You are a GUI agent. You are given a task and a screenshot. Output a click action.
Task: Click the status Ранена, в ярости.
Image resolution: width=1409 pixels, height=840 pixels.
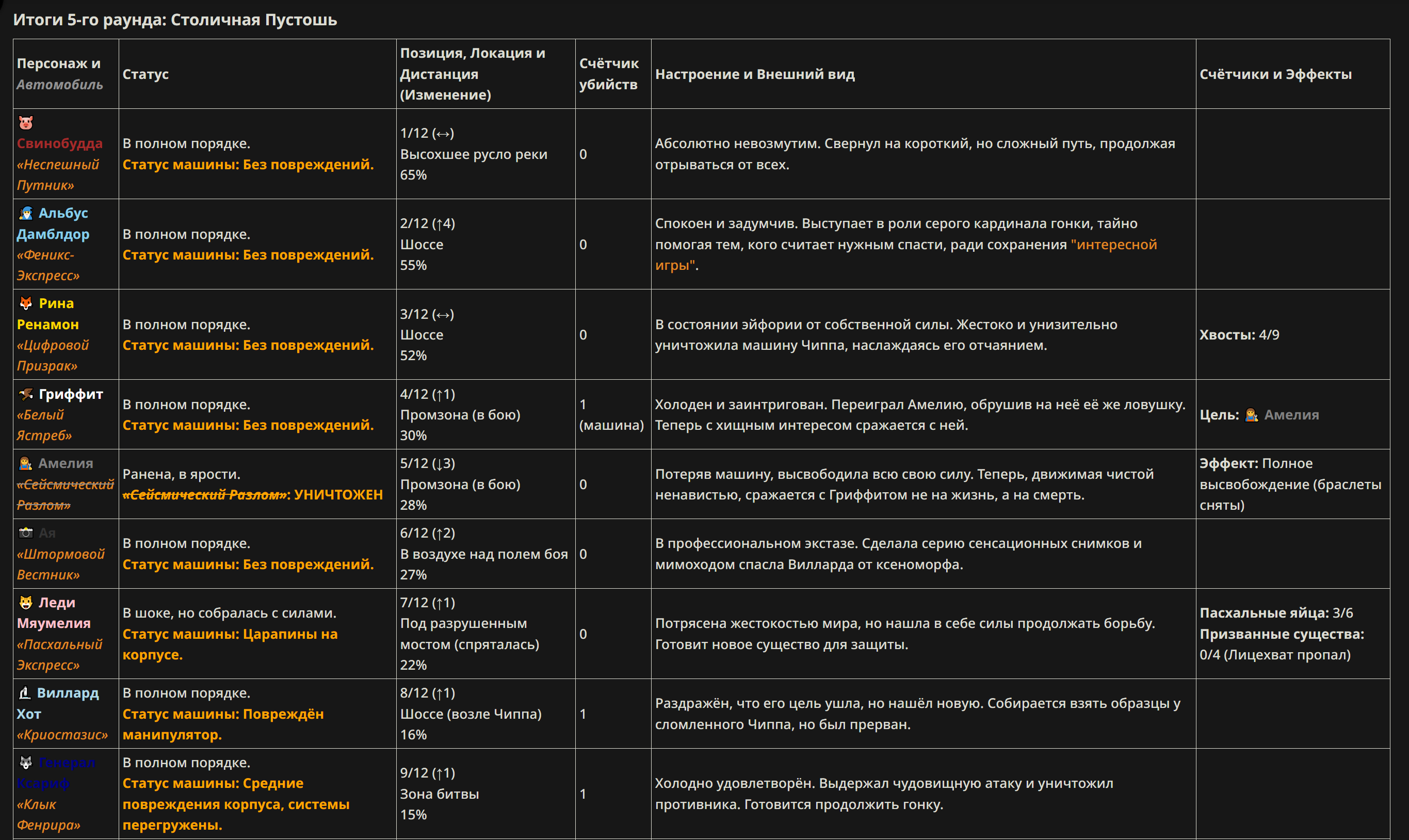182,474
